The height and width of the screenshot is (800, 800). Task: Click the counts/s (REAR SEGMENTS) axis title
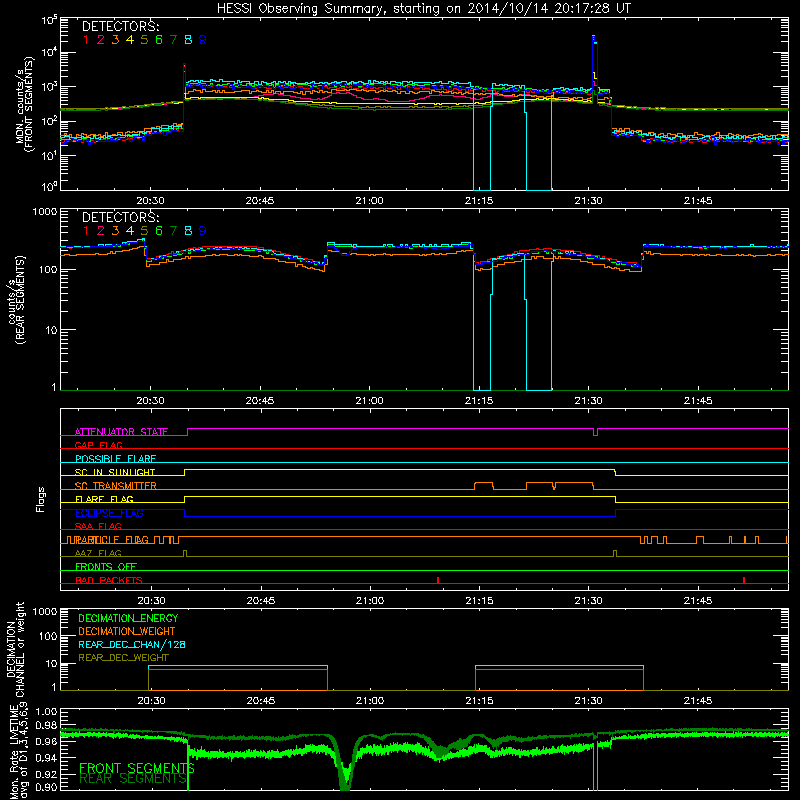(16, 299)
